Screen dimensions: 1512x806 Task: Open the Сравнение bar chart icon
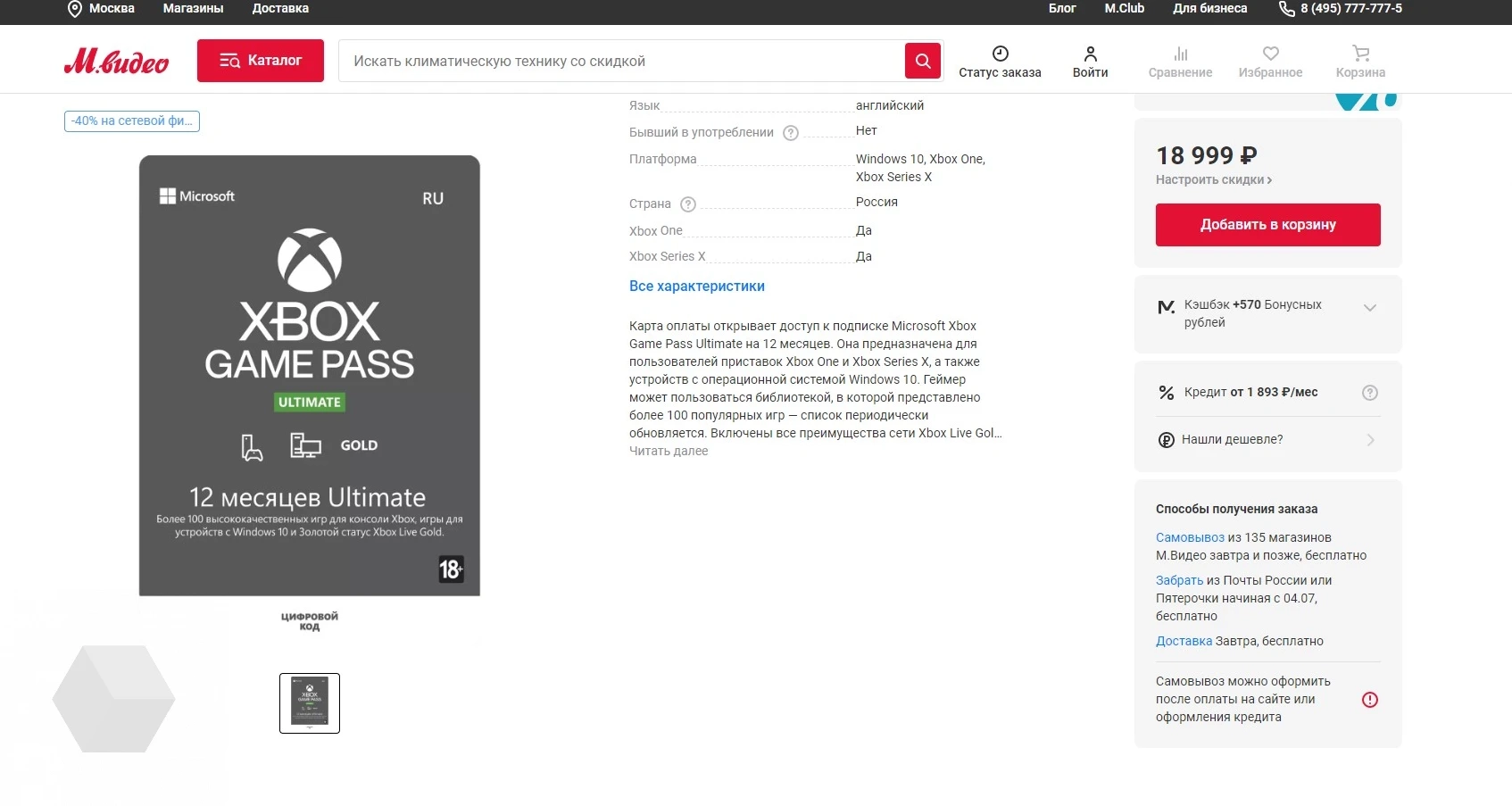click(1180, 54)
